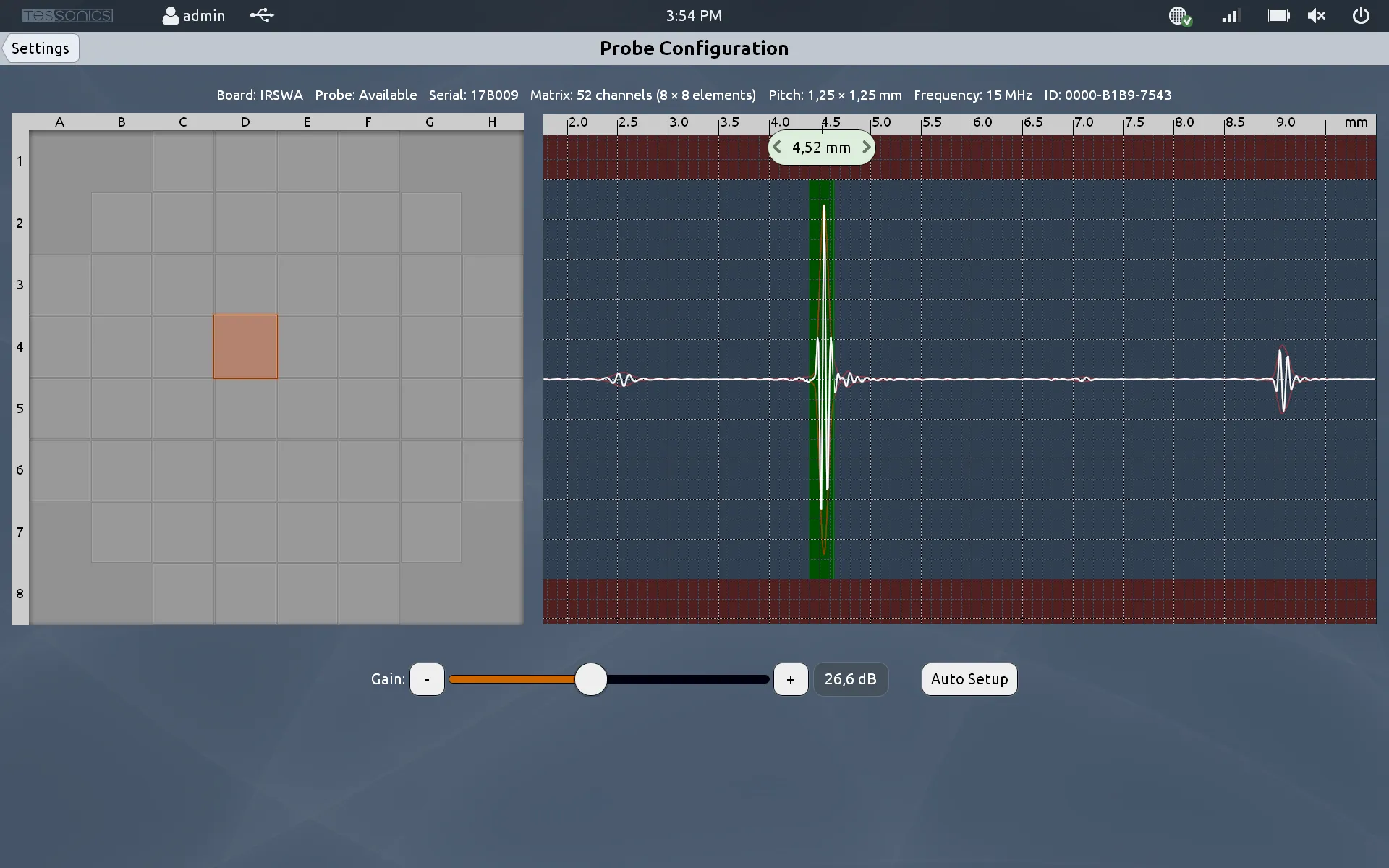Click the power button icon
This screenshot has height=868, width=1389.
point(1361,15)
